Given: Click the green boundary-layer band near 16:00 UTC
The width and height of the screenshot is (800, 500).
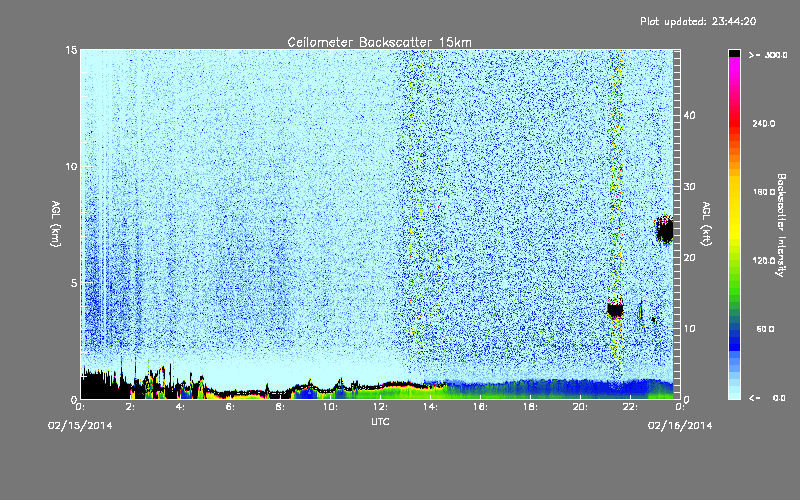Looking at the screenshot, I should pos(480,393).
